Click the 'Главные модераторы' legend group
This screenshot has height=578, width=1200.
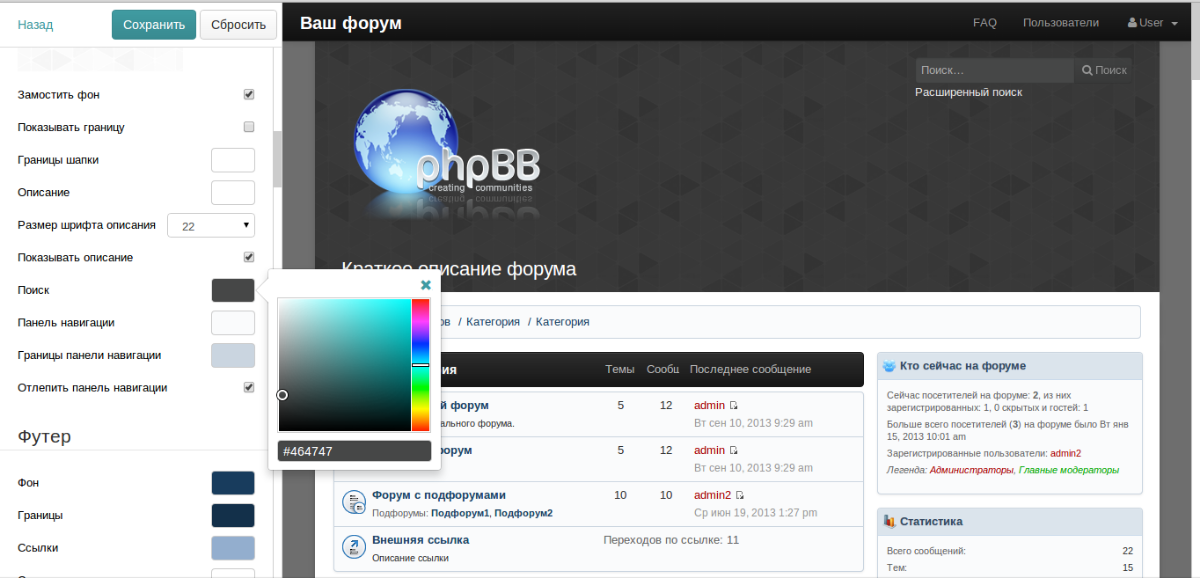(x=1069, y=470)
